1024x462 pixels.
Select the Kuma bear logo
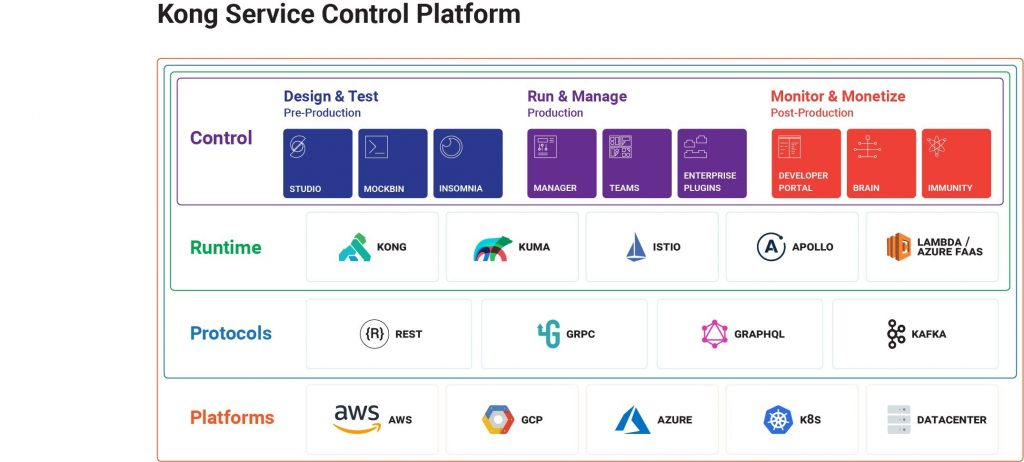493,248
